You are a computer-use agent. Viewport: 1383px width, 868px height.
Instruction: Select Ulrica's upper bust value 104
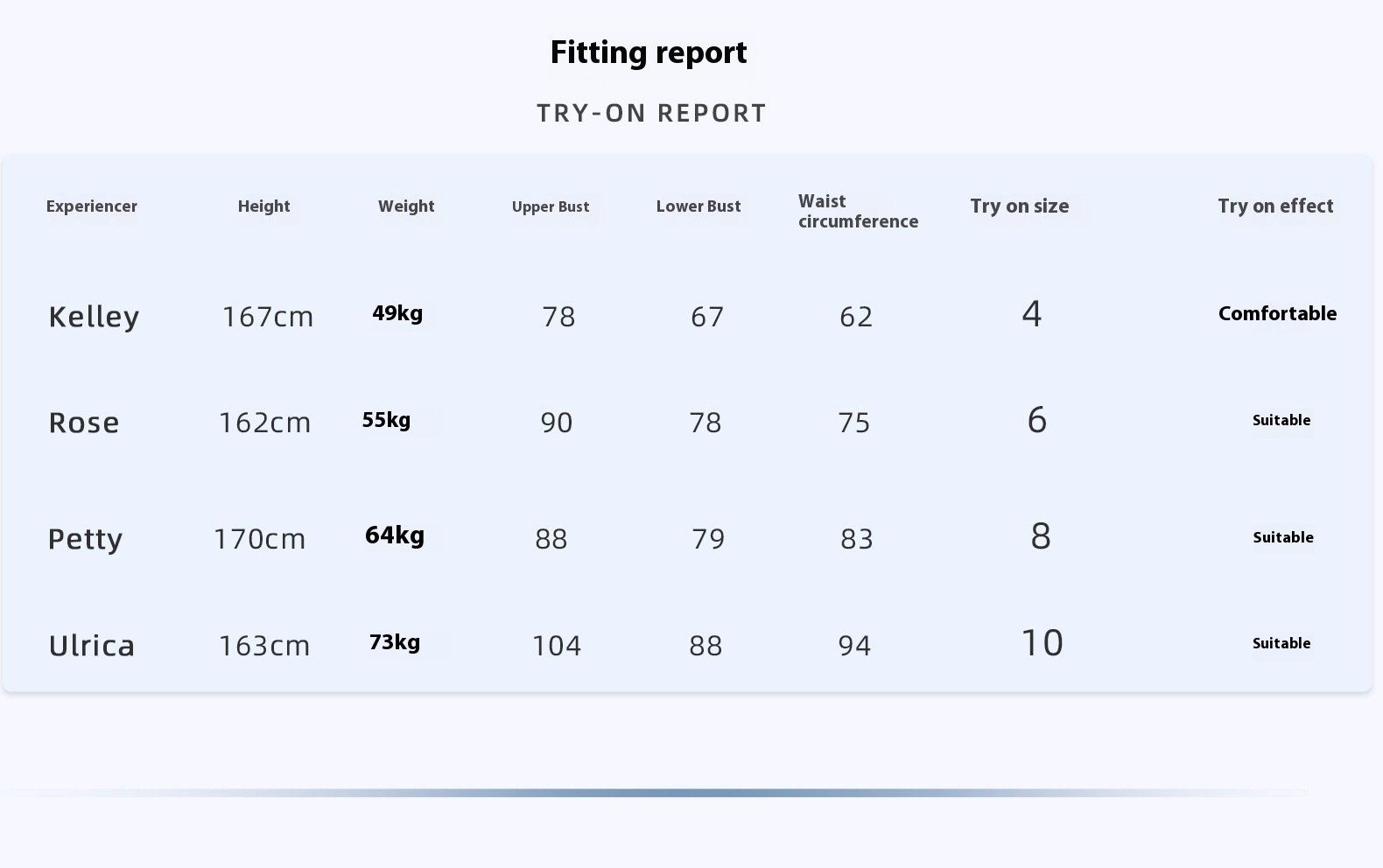(557, 646)
